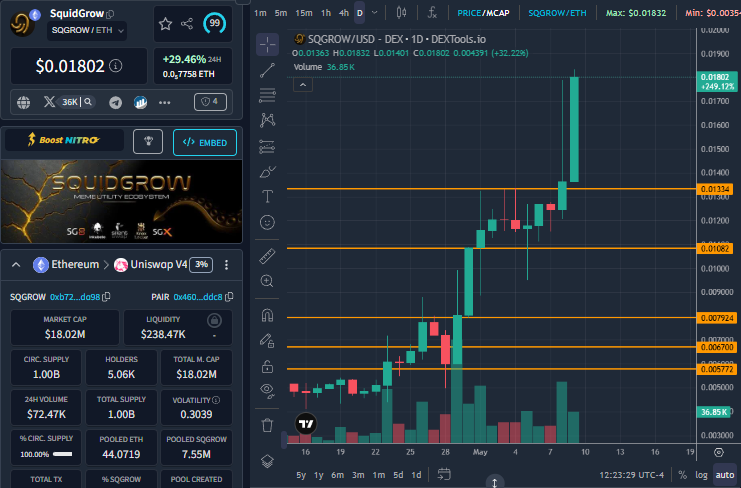The image size is (741, 488).
Task: Open the Telegram channel icon
Action: point(115,102)
